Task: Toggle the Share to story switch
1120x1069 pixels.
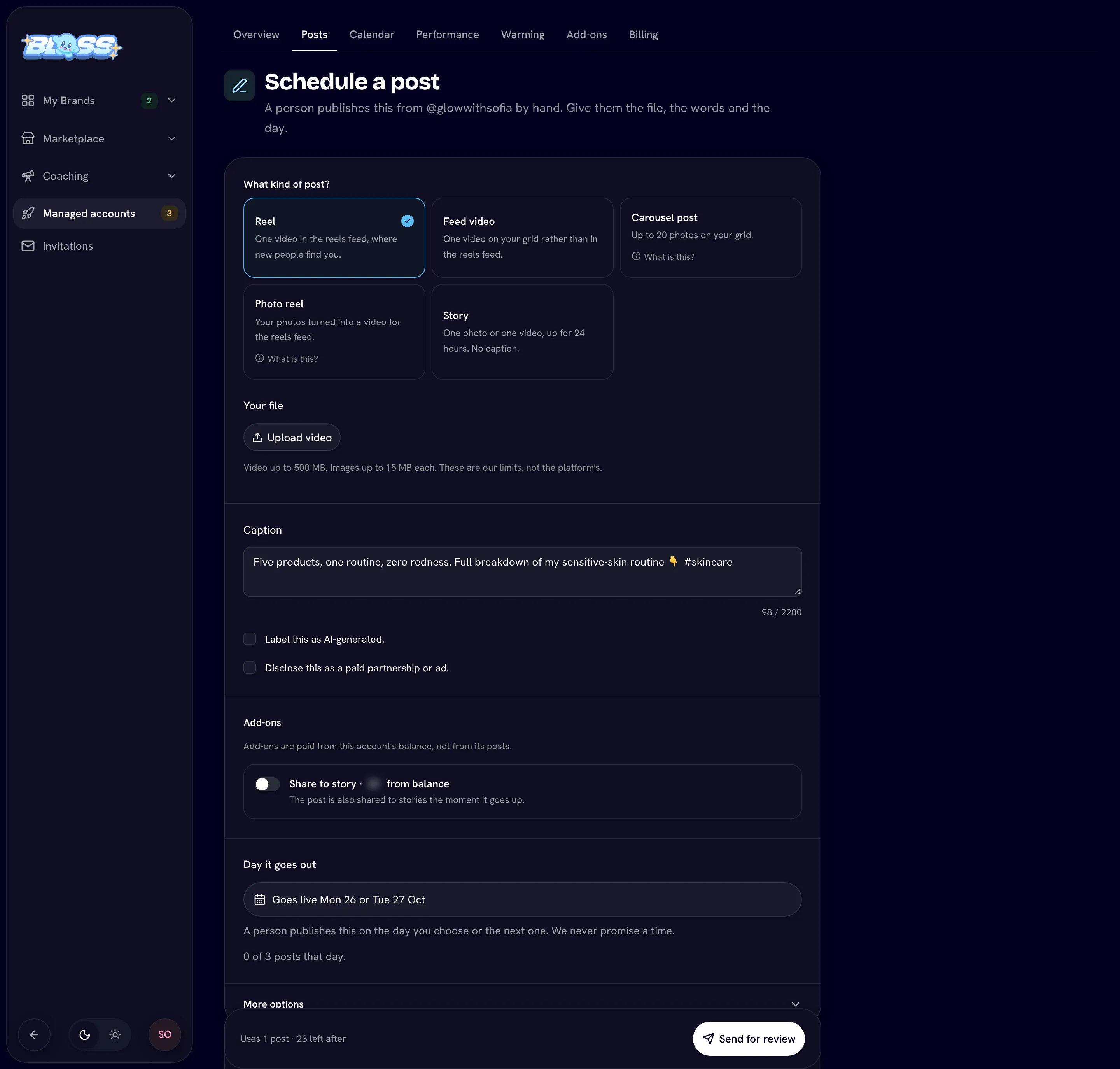Action: (267, 785)
